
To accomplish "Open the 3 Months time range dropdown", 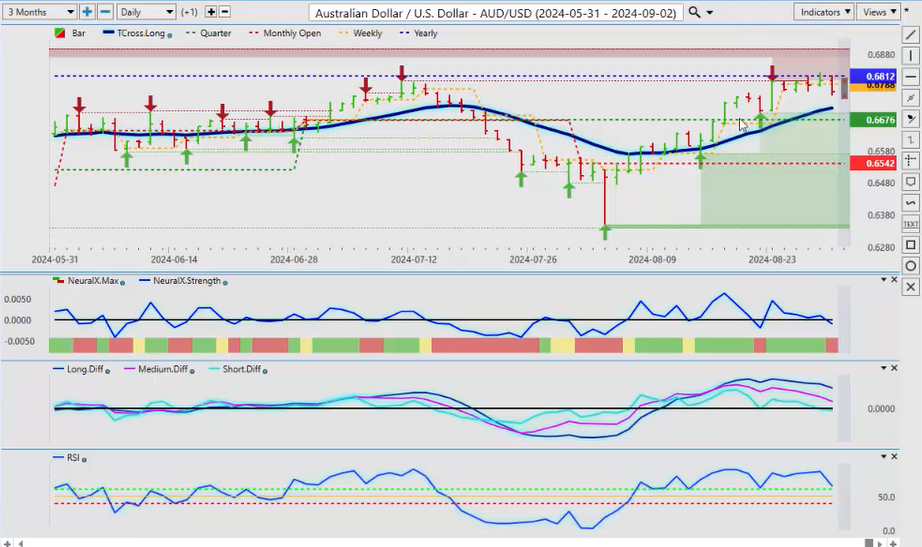I will pos(39,12).
